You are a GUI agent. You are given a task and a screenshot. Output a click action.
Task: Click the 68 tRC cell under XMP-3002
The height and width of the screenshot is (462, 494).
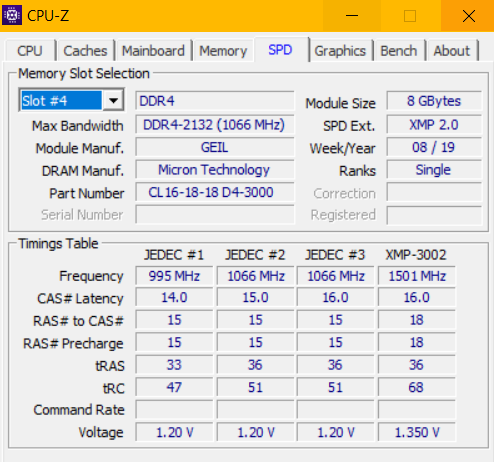(417, 387)
